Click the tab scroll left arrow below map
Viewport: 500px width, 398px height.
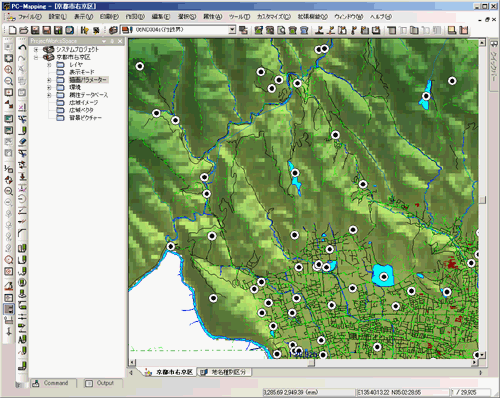coord(131,372)
